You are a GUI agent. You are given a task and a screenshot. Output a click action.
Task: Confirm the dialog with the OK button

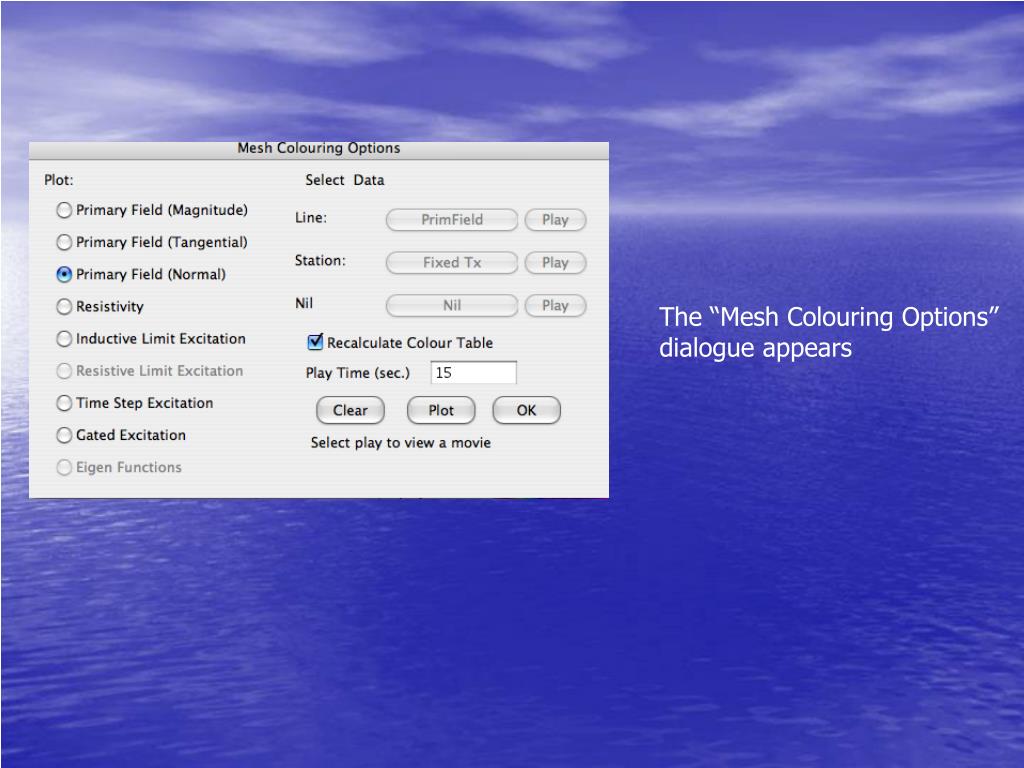click(526, 410)
